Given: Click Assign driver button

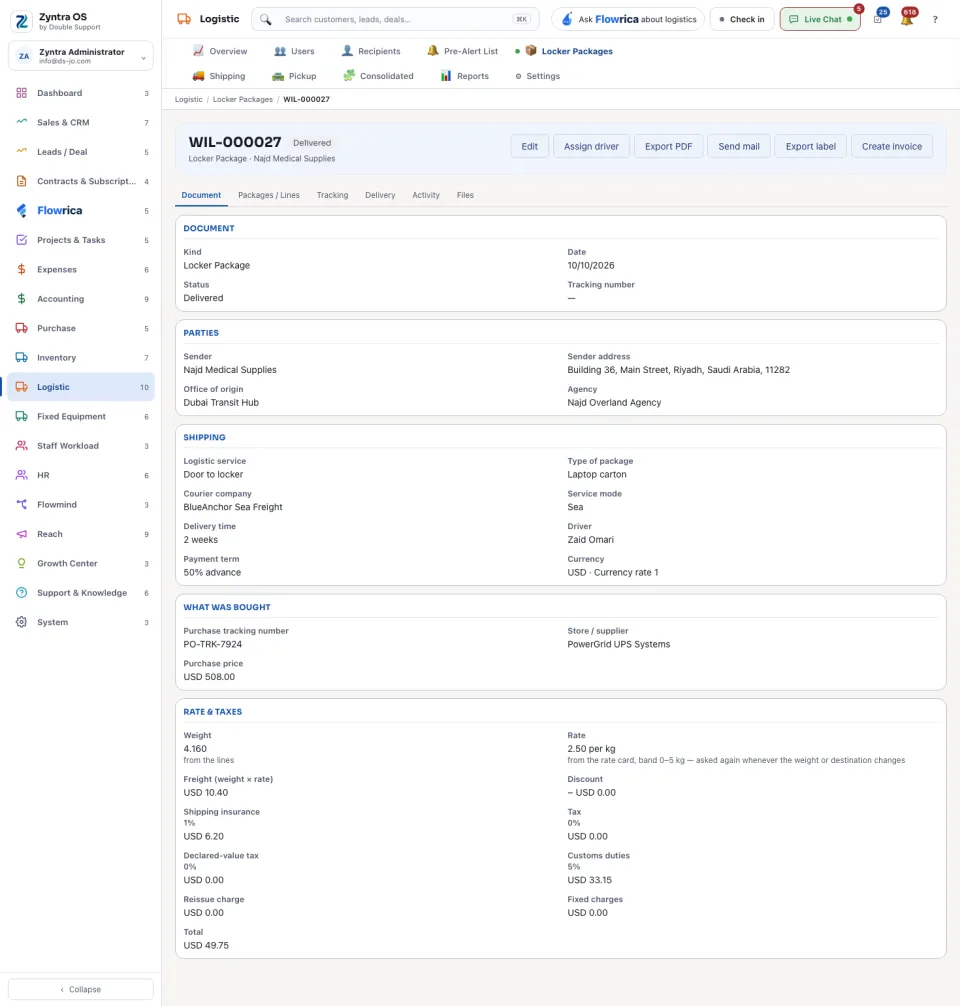Looking at the screenshot, I should (591, 146).
